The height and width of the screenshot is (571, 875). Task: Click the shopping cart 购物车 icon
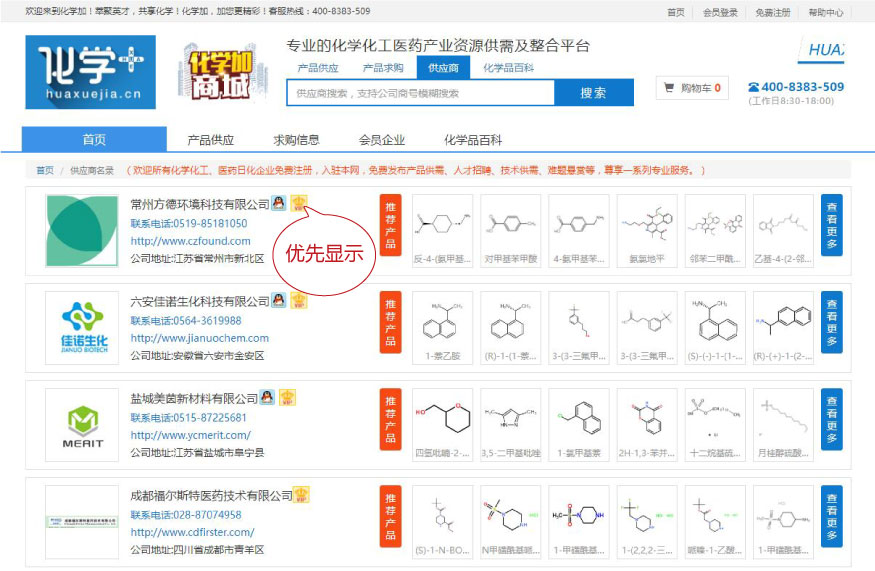(x=668, y=88)
